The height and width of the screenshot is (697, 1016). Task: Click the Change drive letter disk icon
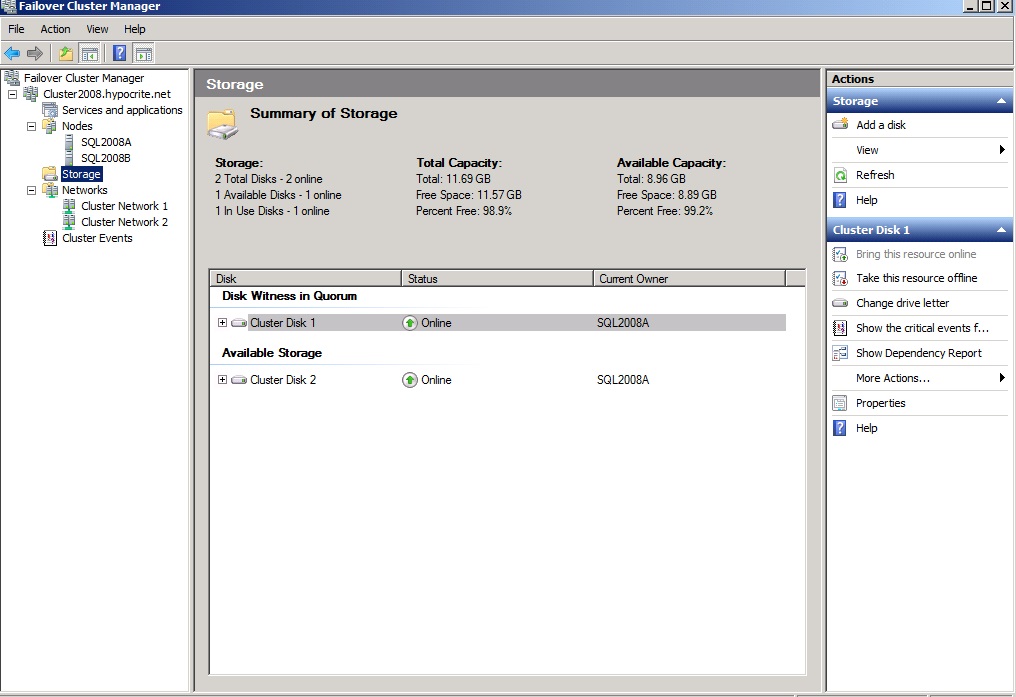pos(840,303)
